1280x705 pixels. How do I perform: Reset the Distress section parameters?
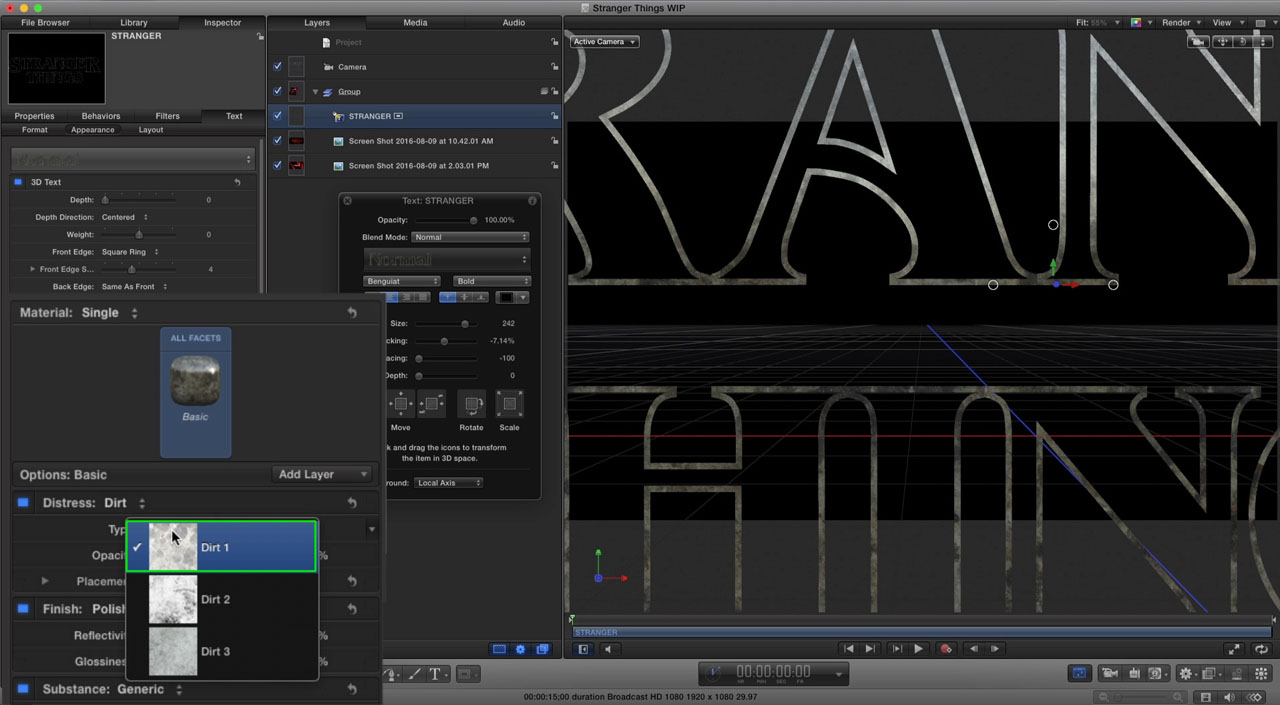(x=352, y=503)
